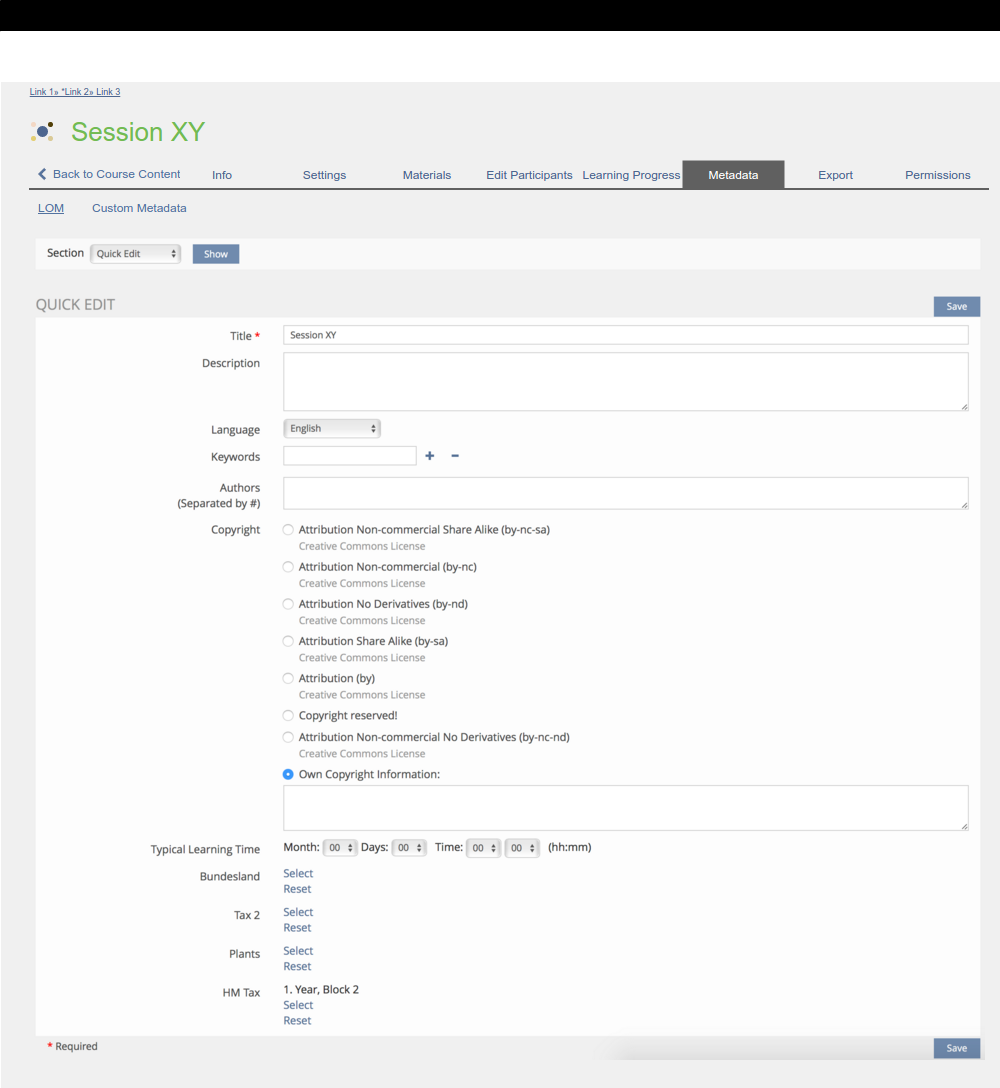Image resolution: width=1000 pixels, height=1088 pixels.
Task: Open the Learning Progress tab
Action: pyautogui.click(x=631, y=175)
